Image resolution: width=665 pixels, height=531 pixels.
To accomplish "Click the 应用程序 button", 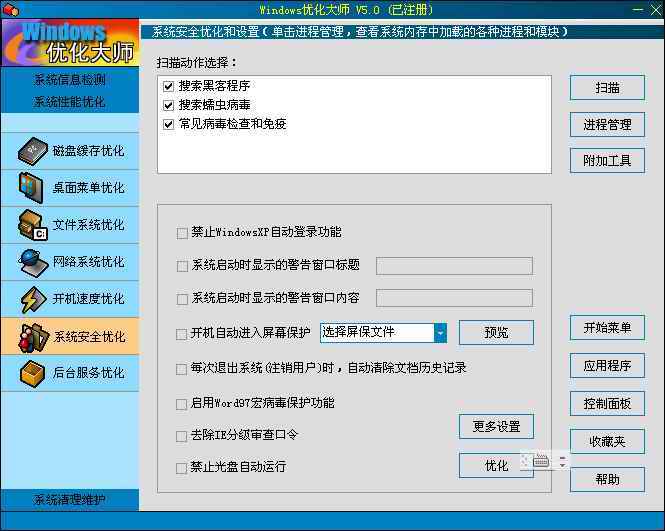I will [x=607, y=366].
